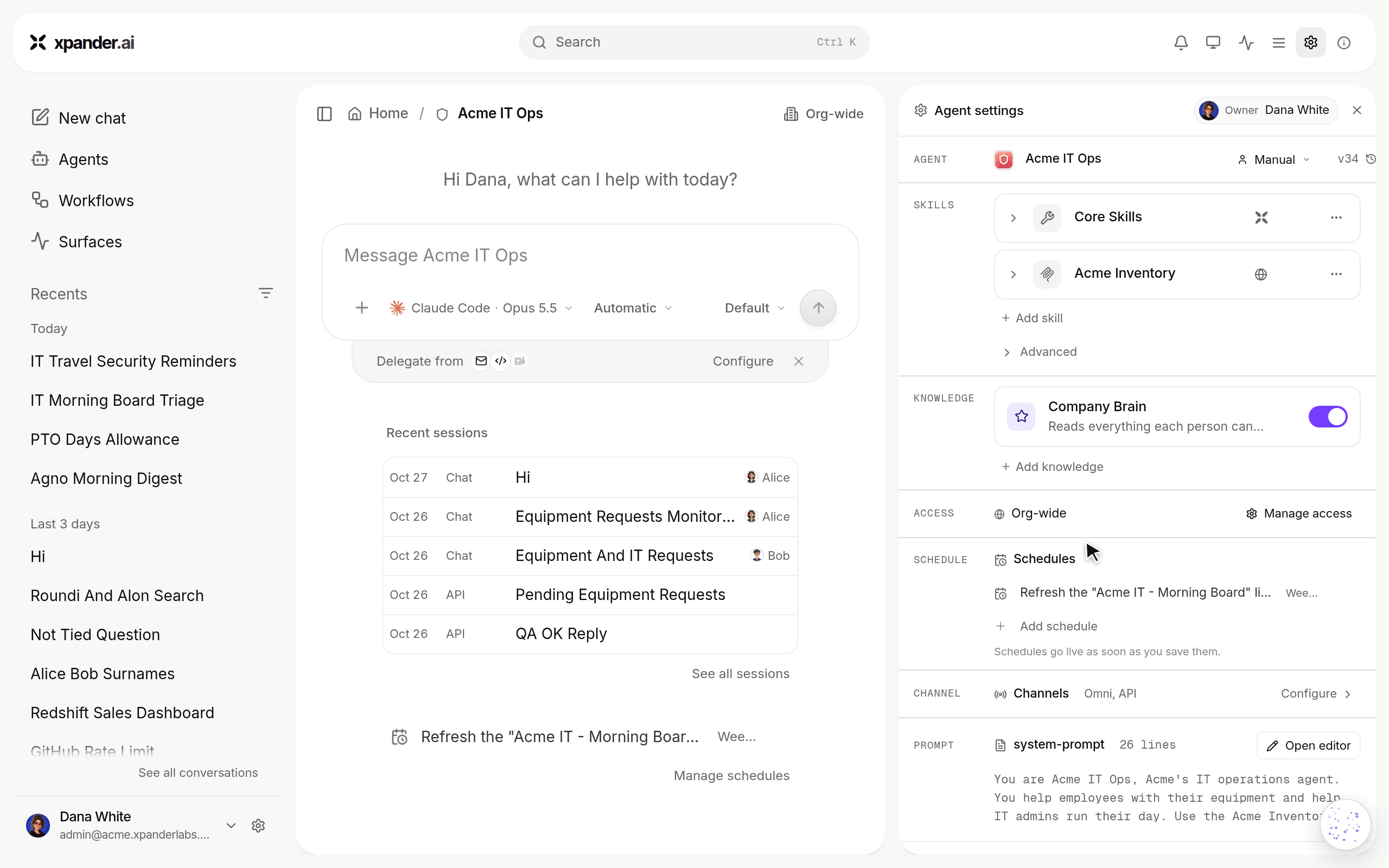Open the info icon in top bar
The width and height of the screenshot is (1389, 868).
pyautogui.click(x=1343, y=42)
